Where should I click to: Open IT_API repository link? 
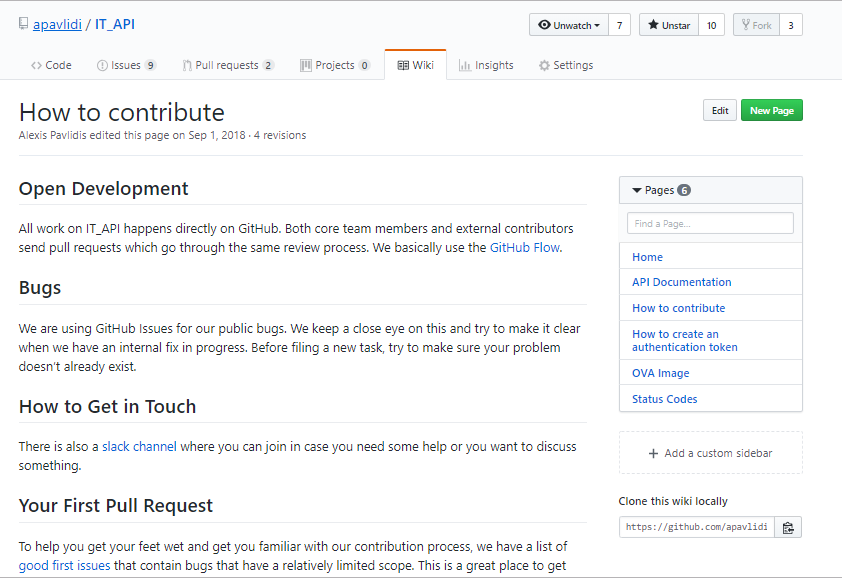pos(114,25)
